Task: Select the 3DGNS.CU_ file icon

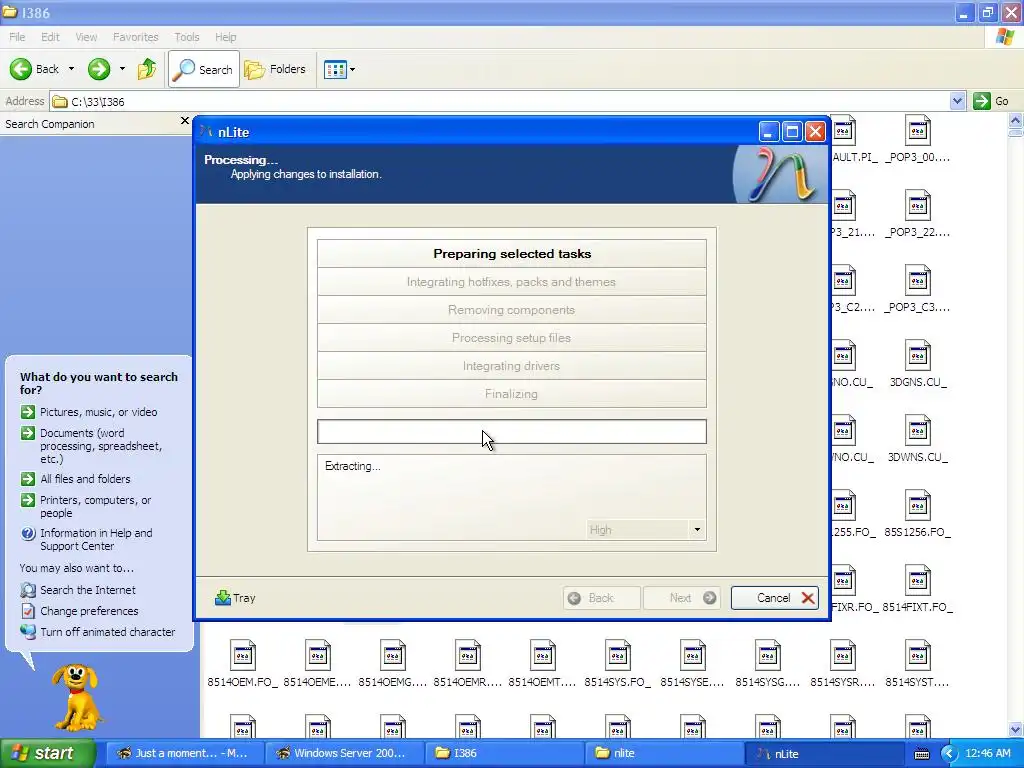Action: [918, 356]
